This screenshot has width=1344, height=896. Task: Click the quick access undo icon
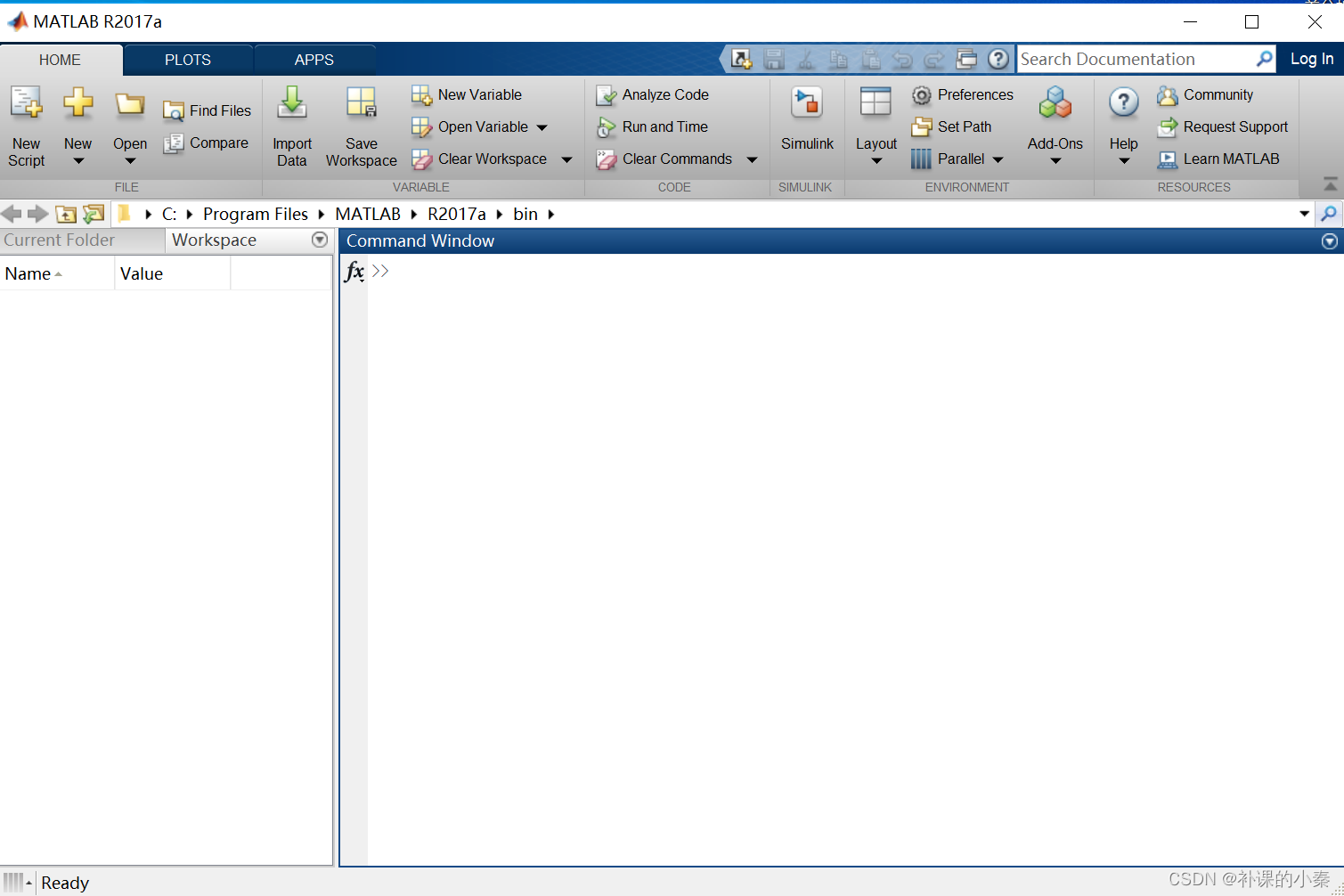[x=902, y=59]
